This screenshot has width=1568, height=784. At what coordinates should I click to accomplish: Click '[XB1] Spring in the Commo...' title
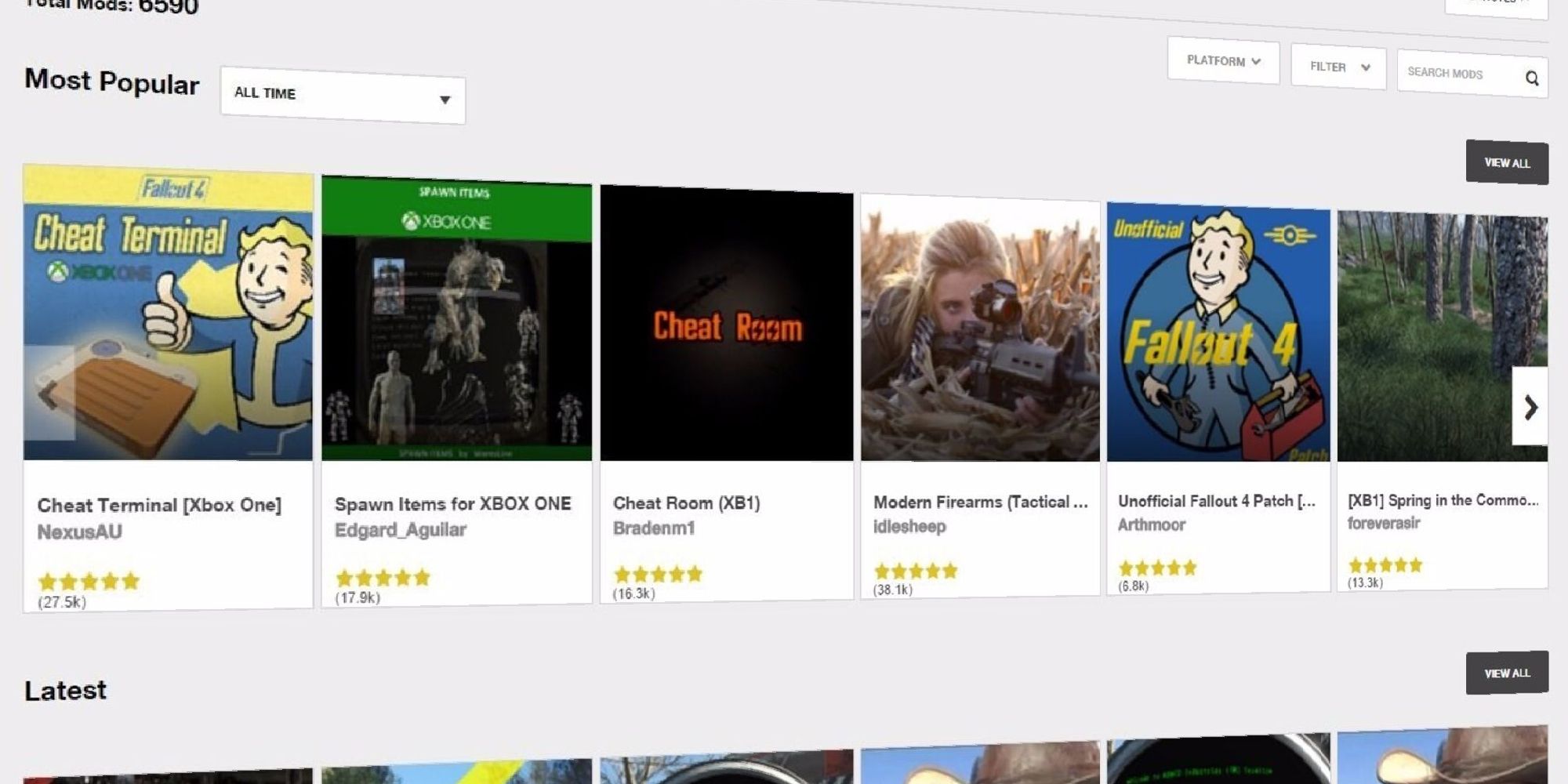[x=1443, y=500]
